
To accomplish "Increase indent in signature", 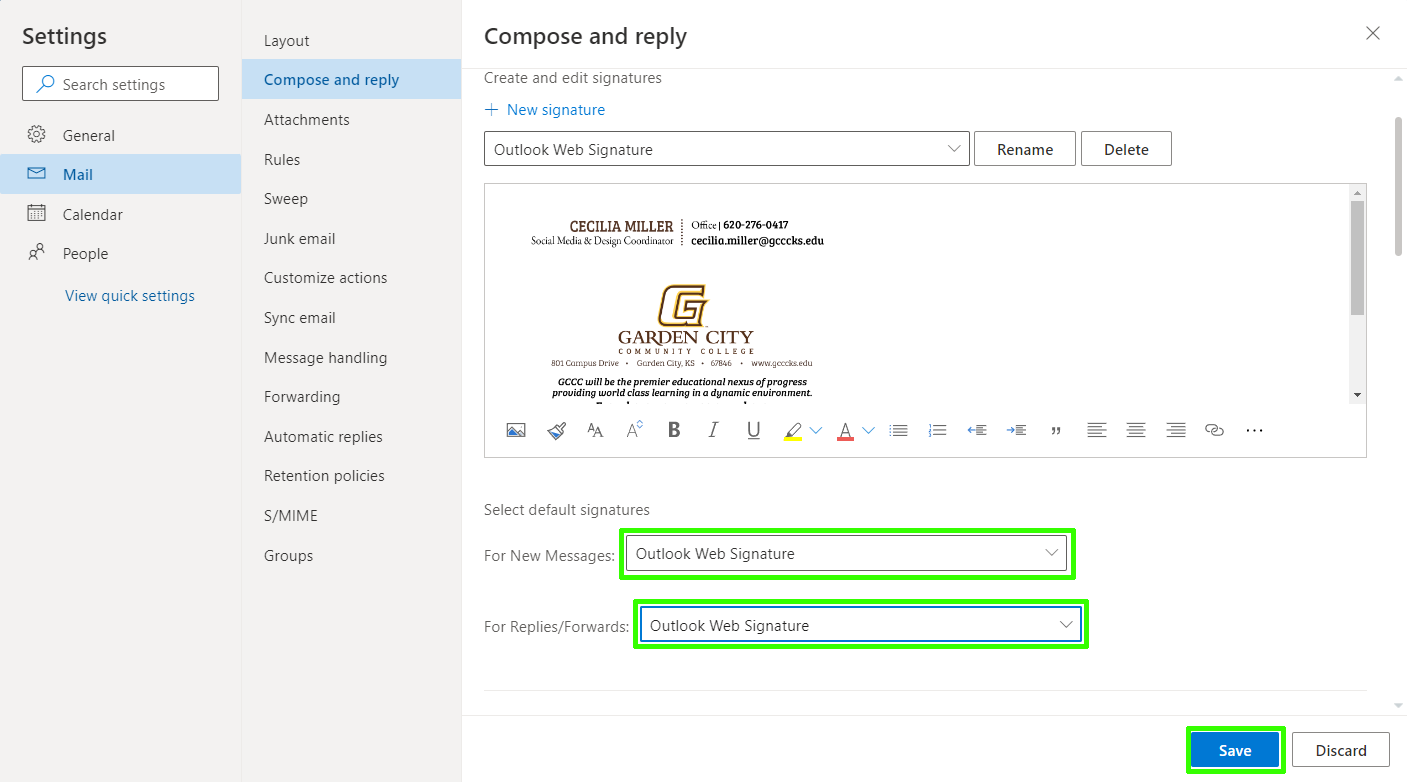I will pyautogui.click(x=1016, y=430).
